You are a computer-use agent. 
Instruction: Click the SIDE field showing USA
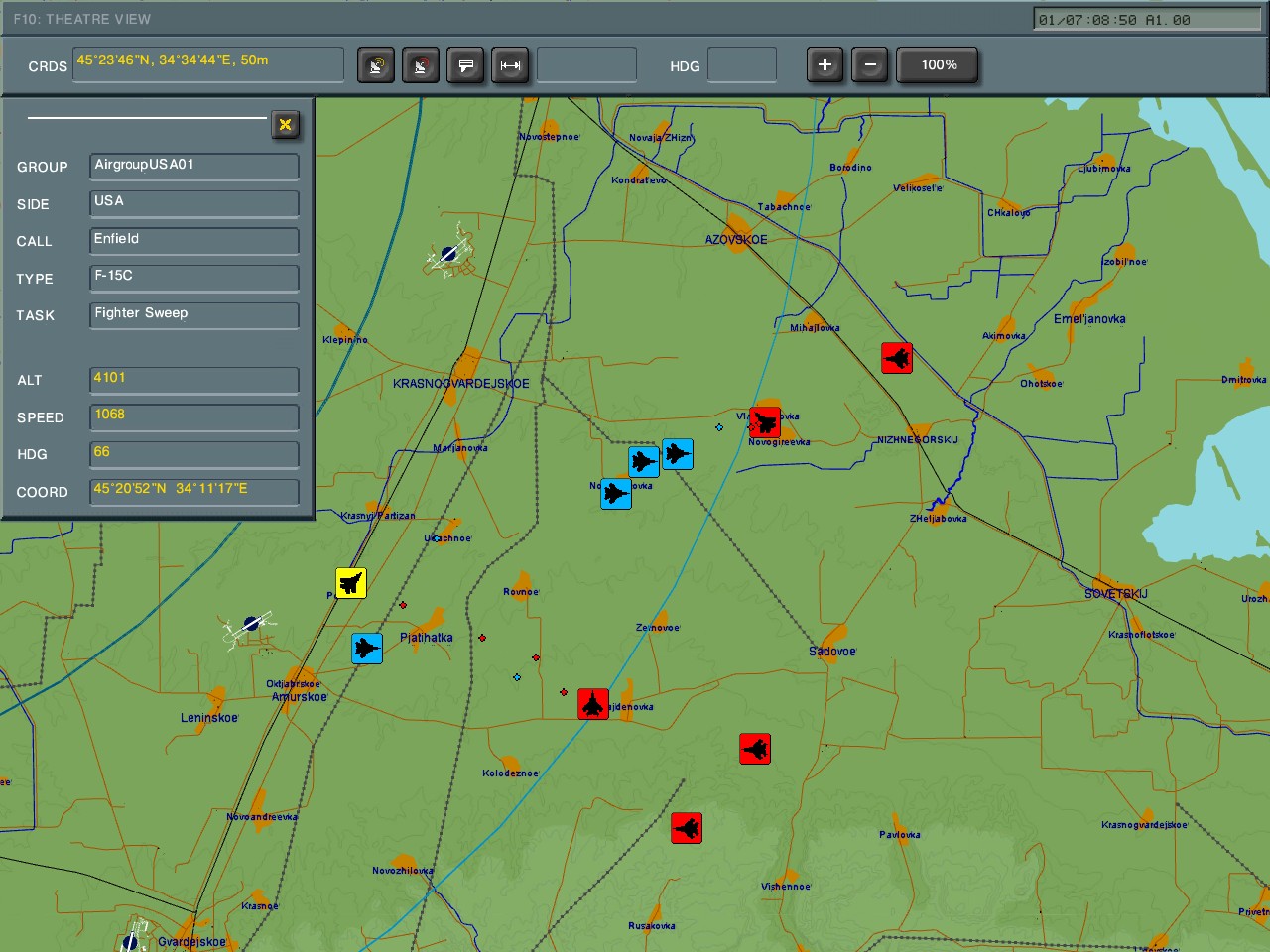pyautogui.click(x=194, y=203)
